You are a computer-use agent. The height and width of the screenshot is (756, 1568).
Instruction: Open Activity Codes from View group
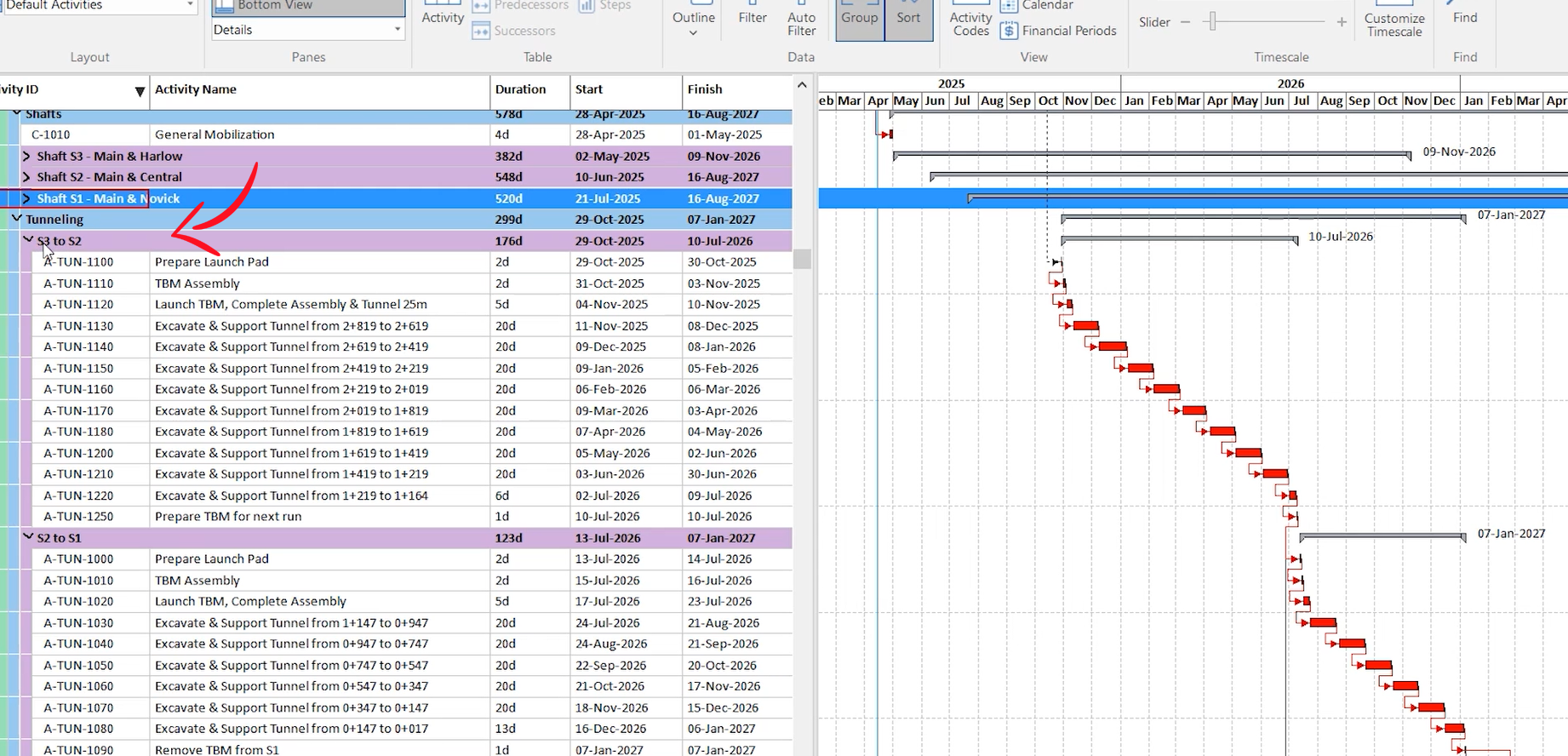tap(970, 23)
